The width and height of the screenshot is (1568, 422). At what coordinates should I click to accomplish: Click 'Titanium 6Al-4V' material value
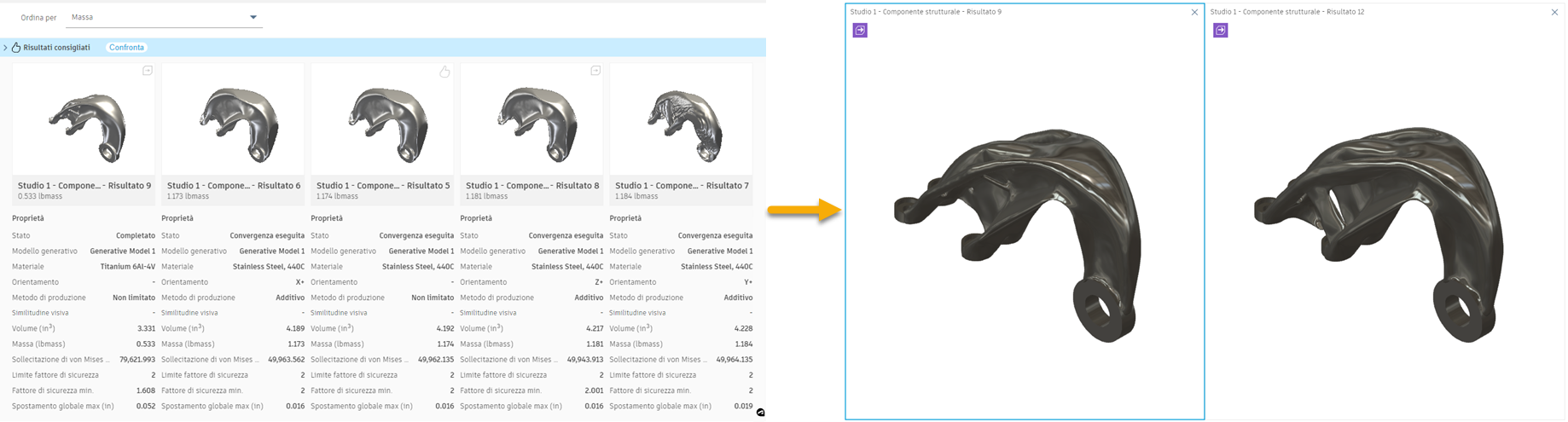pyautogui.click(x=128, y=267)
